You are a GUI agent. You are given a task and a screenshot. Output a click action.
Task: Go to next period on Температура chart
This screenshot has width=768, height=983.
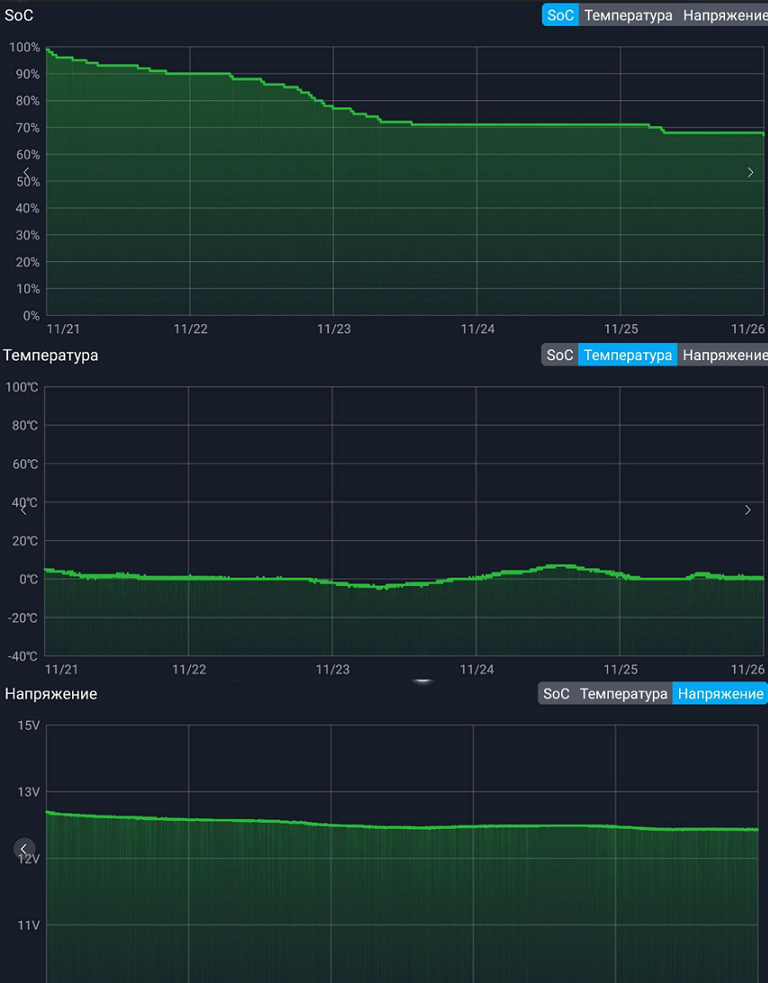[x=747, y=510]
